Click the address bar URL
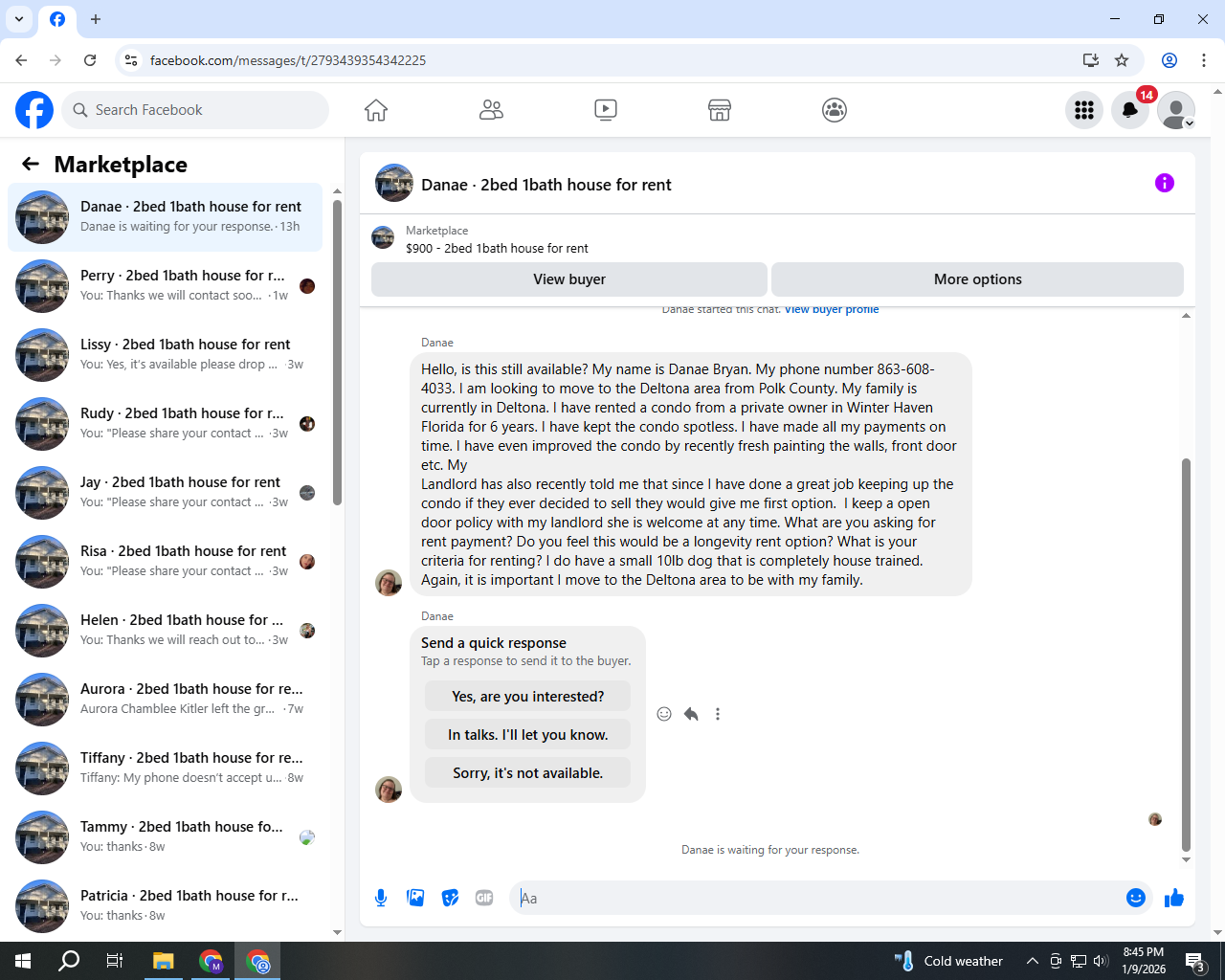Screen dimensions: 1225x980 click(288, 60)
